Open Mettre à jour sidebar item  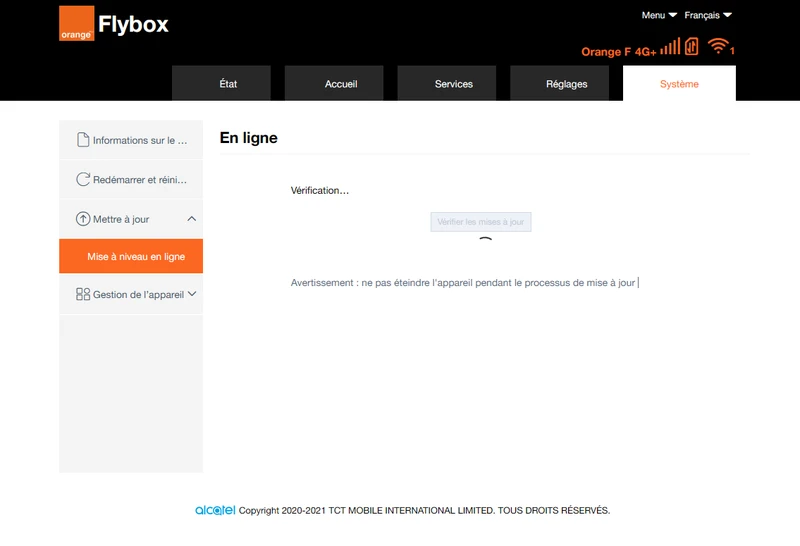(x=131, y=219)
